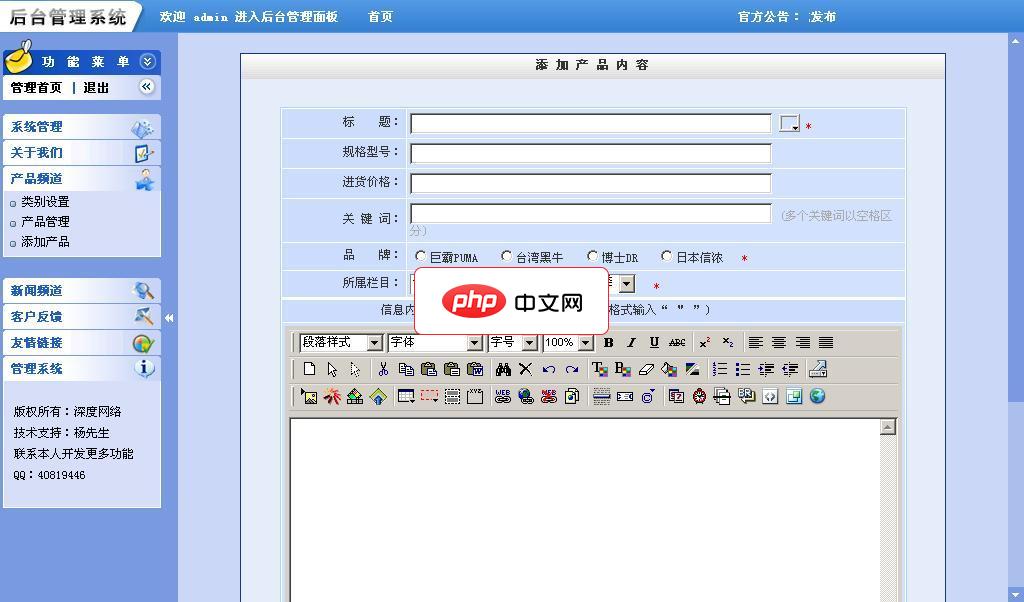Select the 日本信浓 brand radio button
This screenshot has height=602, width=1024.
coord(666,256)
